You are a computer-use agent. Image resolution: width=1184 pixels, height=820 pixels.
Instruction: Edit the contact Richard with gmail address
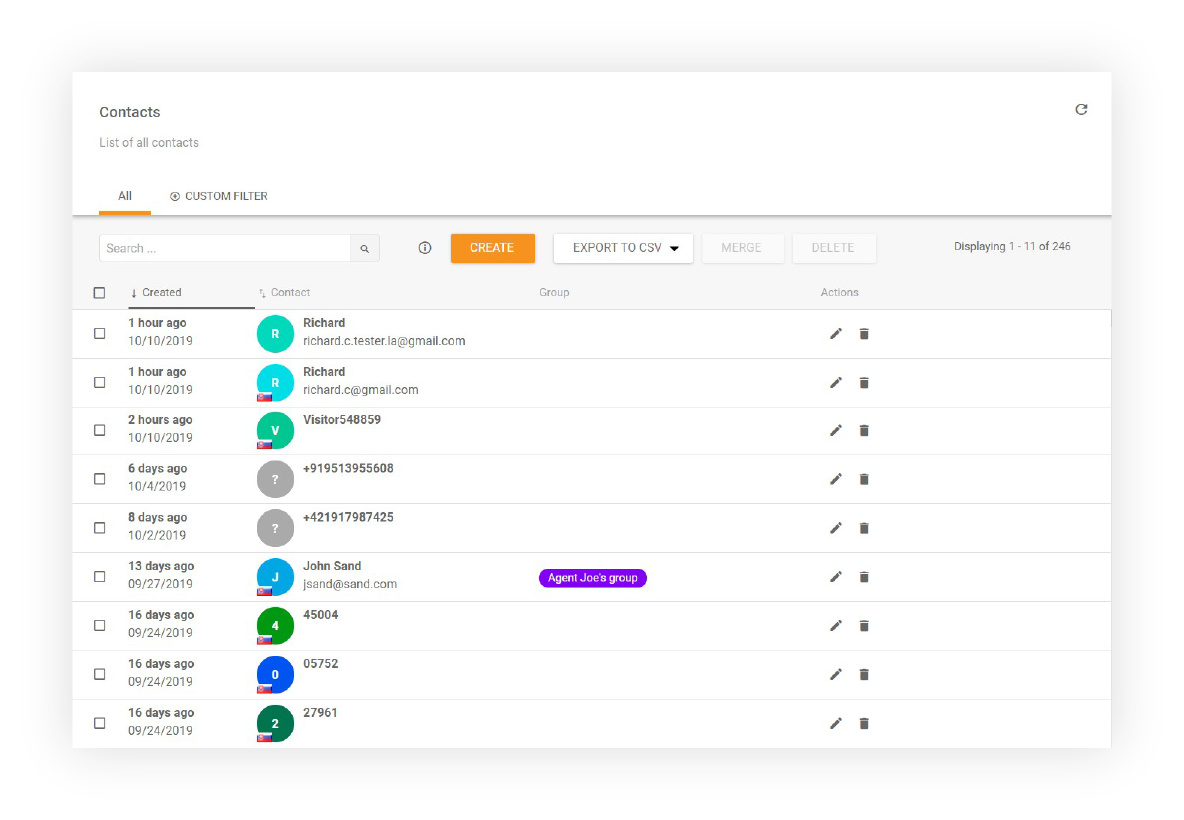(x=836, y=382)
